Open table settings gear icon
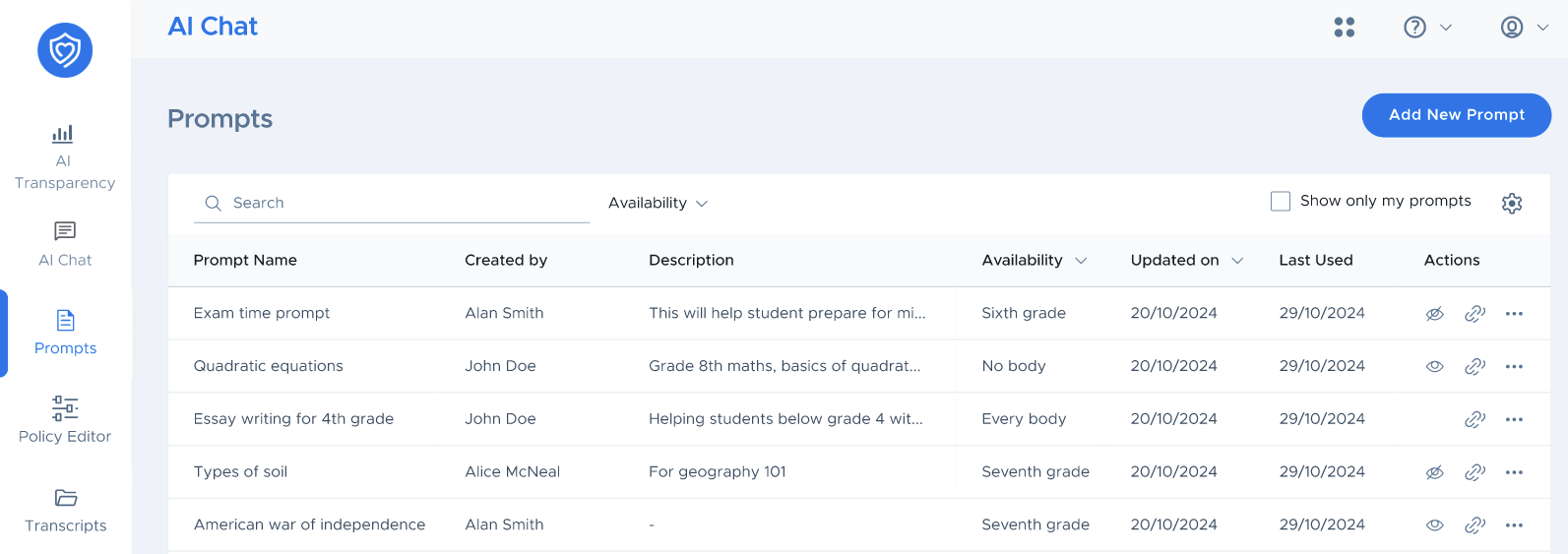The image size is (1568, 554). tap(1512, 203)
